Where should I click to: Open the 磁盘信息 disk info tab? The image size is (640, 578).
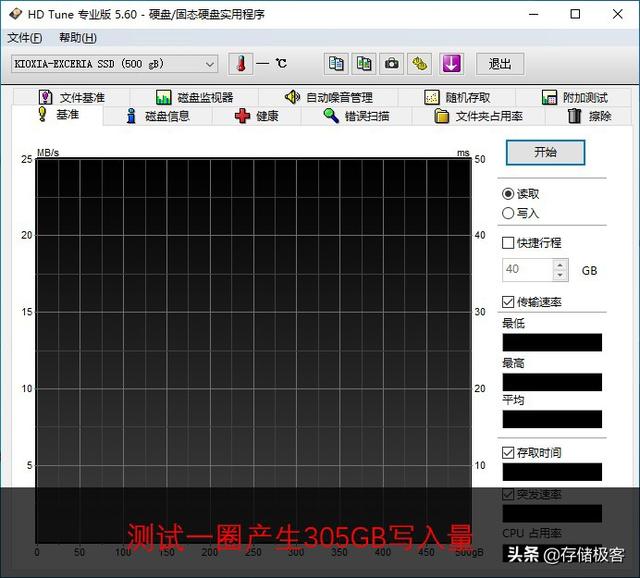pyautogui.click(x=158, y=116)
